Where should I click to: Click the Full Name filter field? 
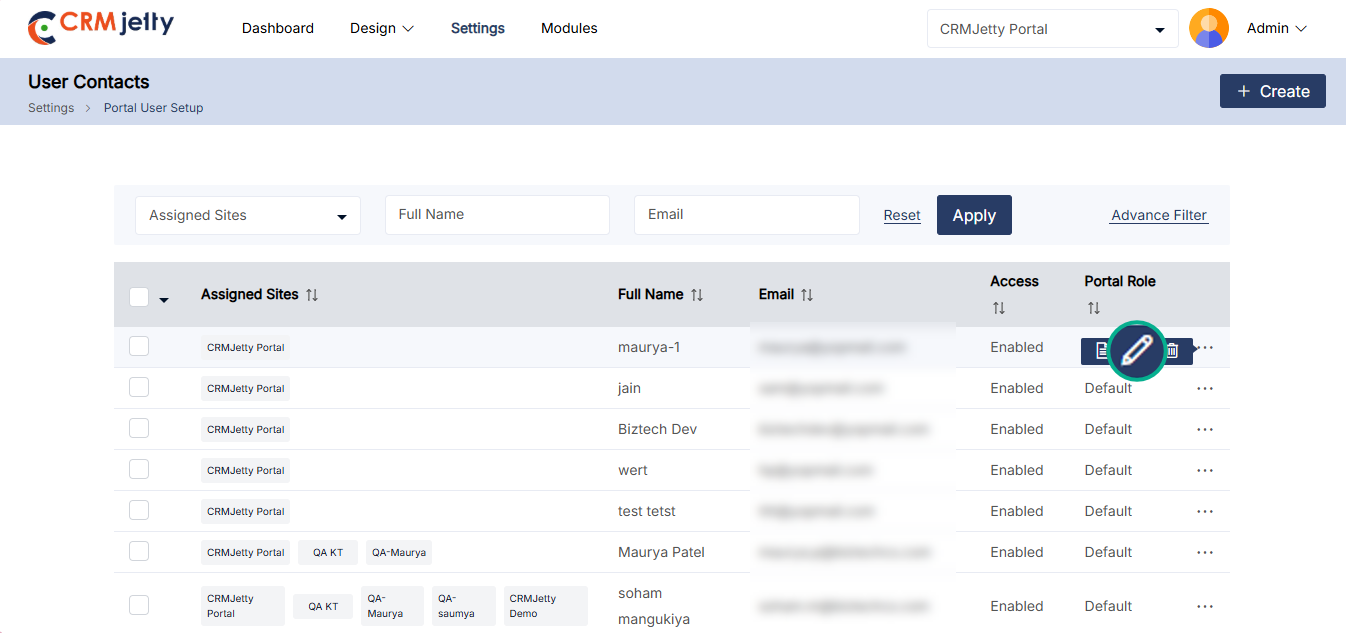[497, 215]
